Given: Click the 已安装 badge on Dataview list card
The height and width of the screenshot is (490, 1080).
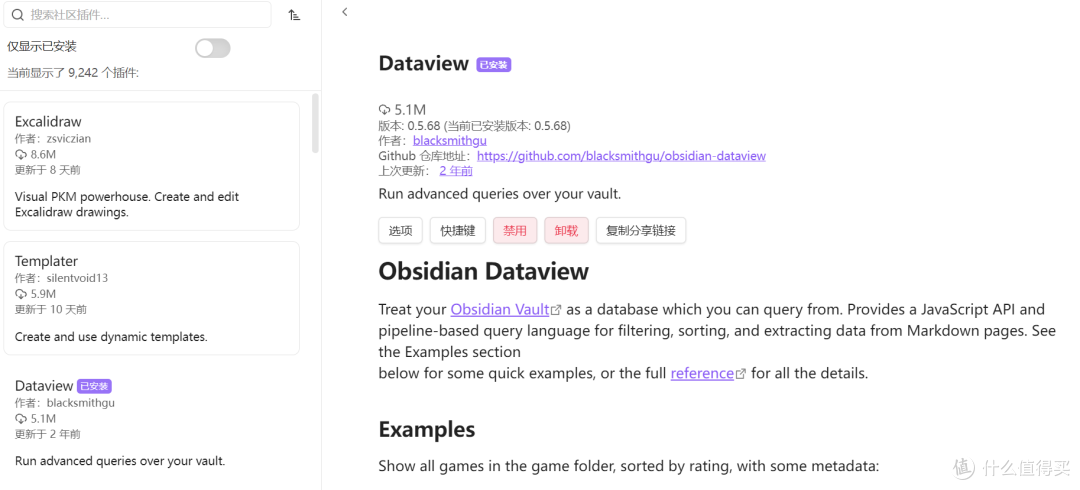Looking at the screenshot, I should click(x=94, y=387).
